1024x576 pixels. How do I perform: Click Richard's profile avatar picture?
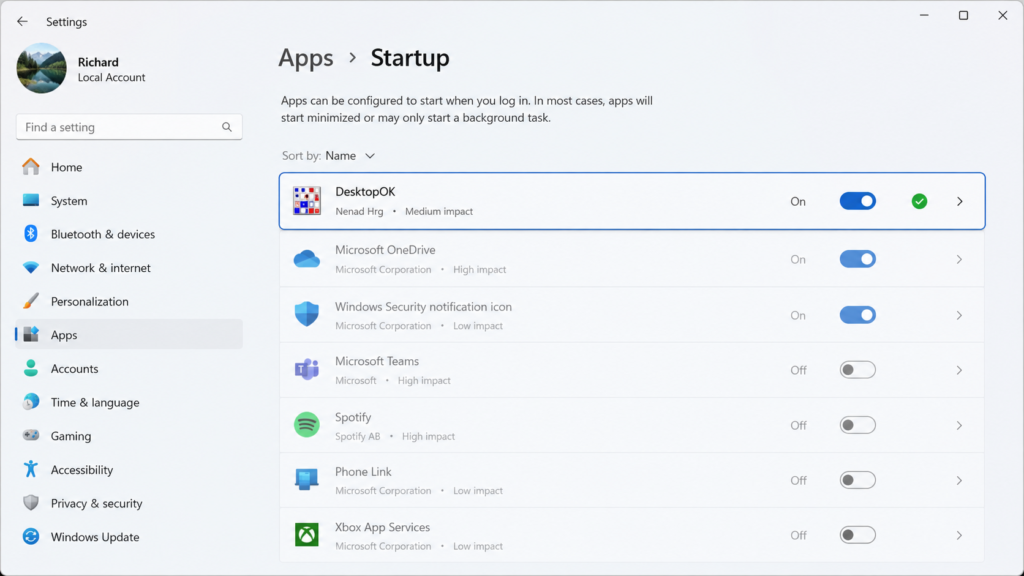click(x=41, y=69)
